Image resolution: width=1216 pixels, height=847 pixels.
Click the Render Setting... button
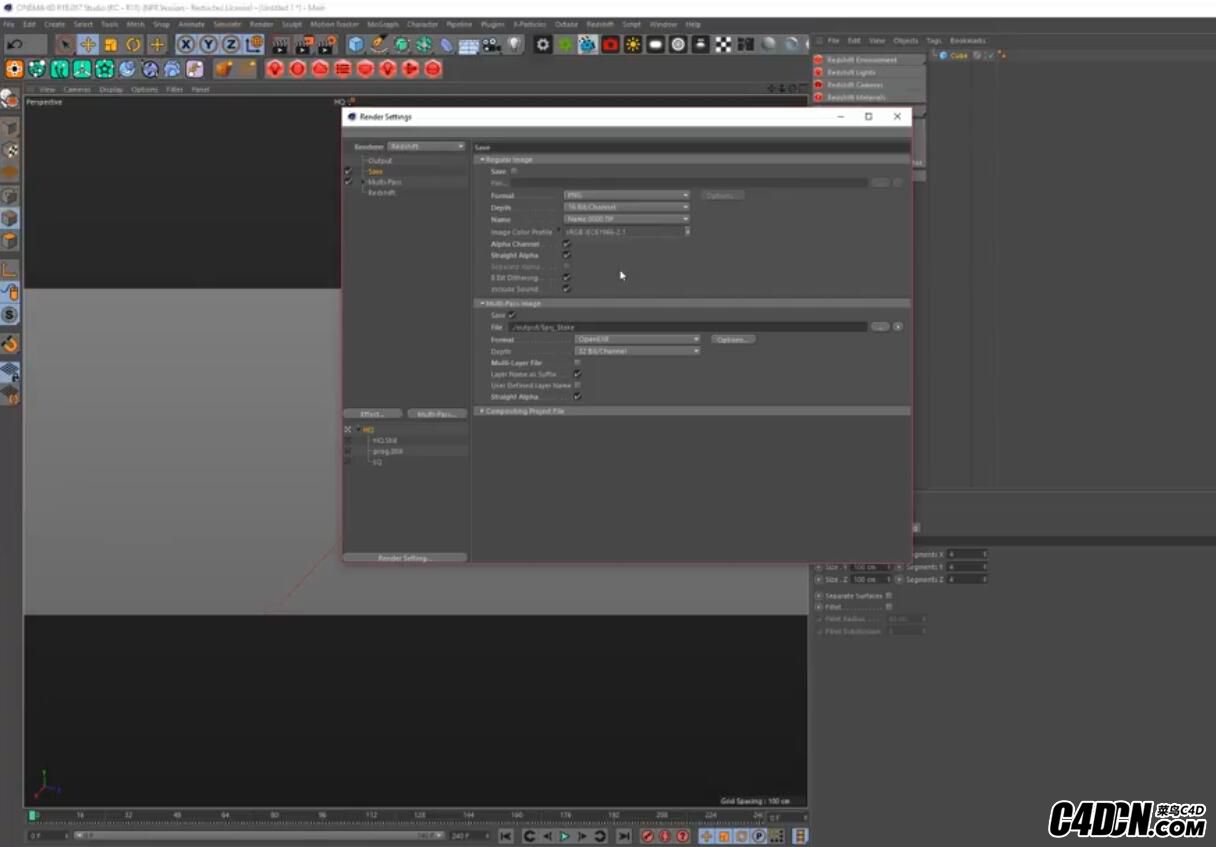(x=405, y=558)
